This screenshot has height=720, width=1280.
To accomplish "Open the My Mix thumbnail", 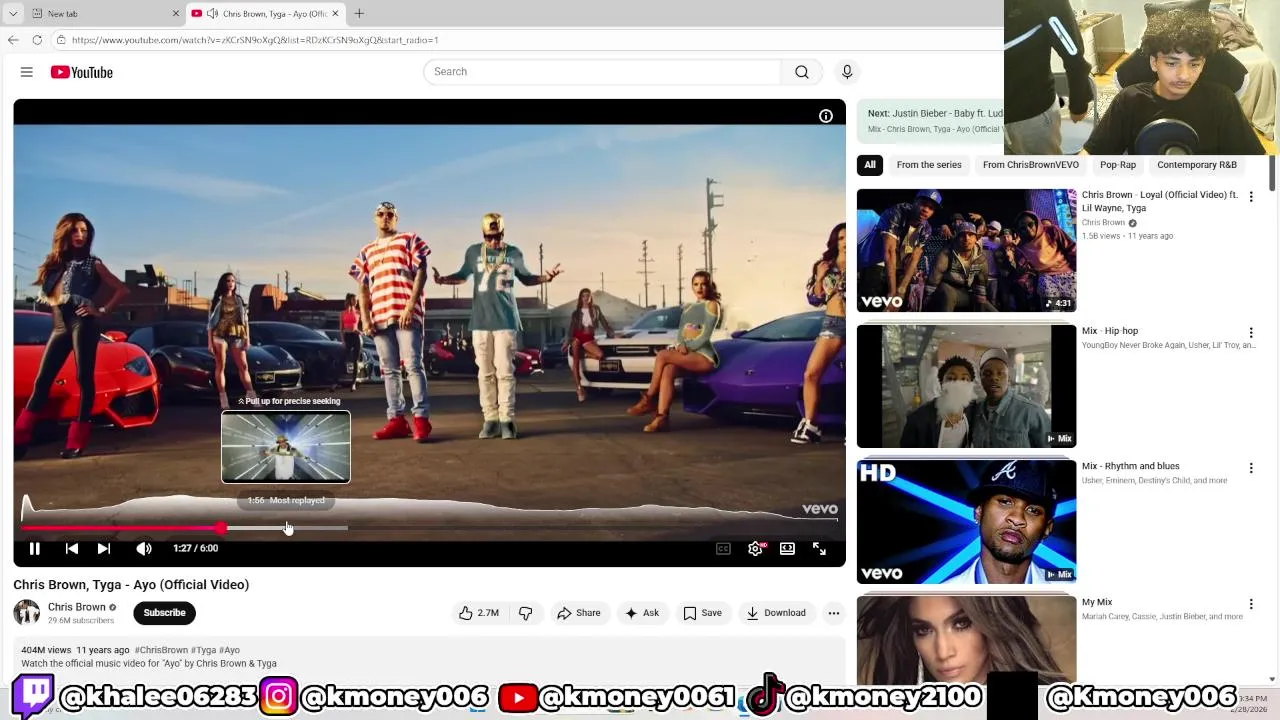I will pos(966,640).
